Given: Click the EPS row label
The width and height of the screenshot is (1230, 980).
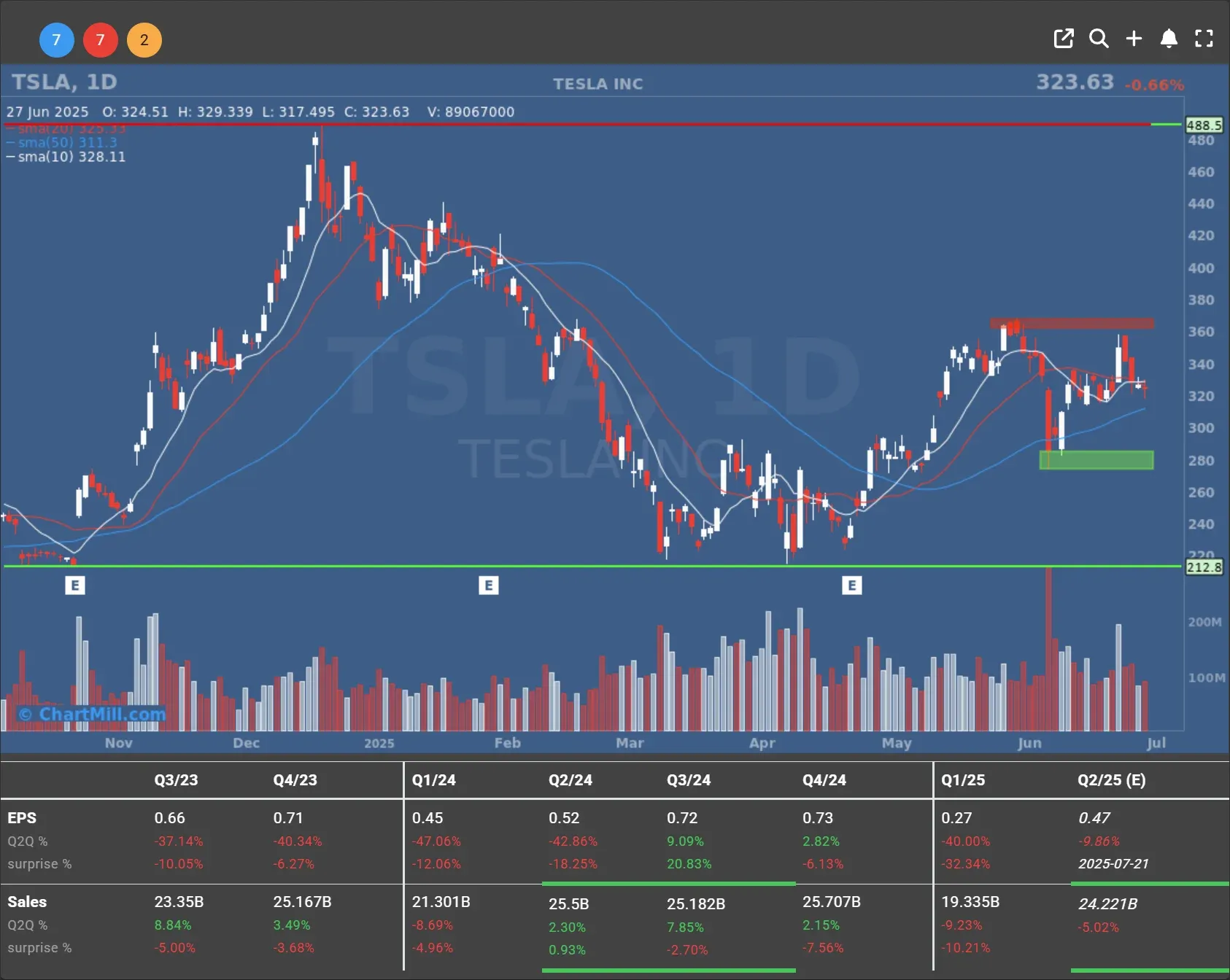Looking at the screenshot, I should tap(22, 818).
